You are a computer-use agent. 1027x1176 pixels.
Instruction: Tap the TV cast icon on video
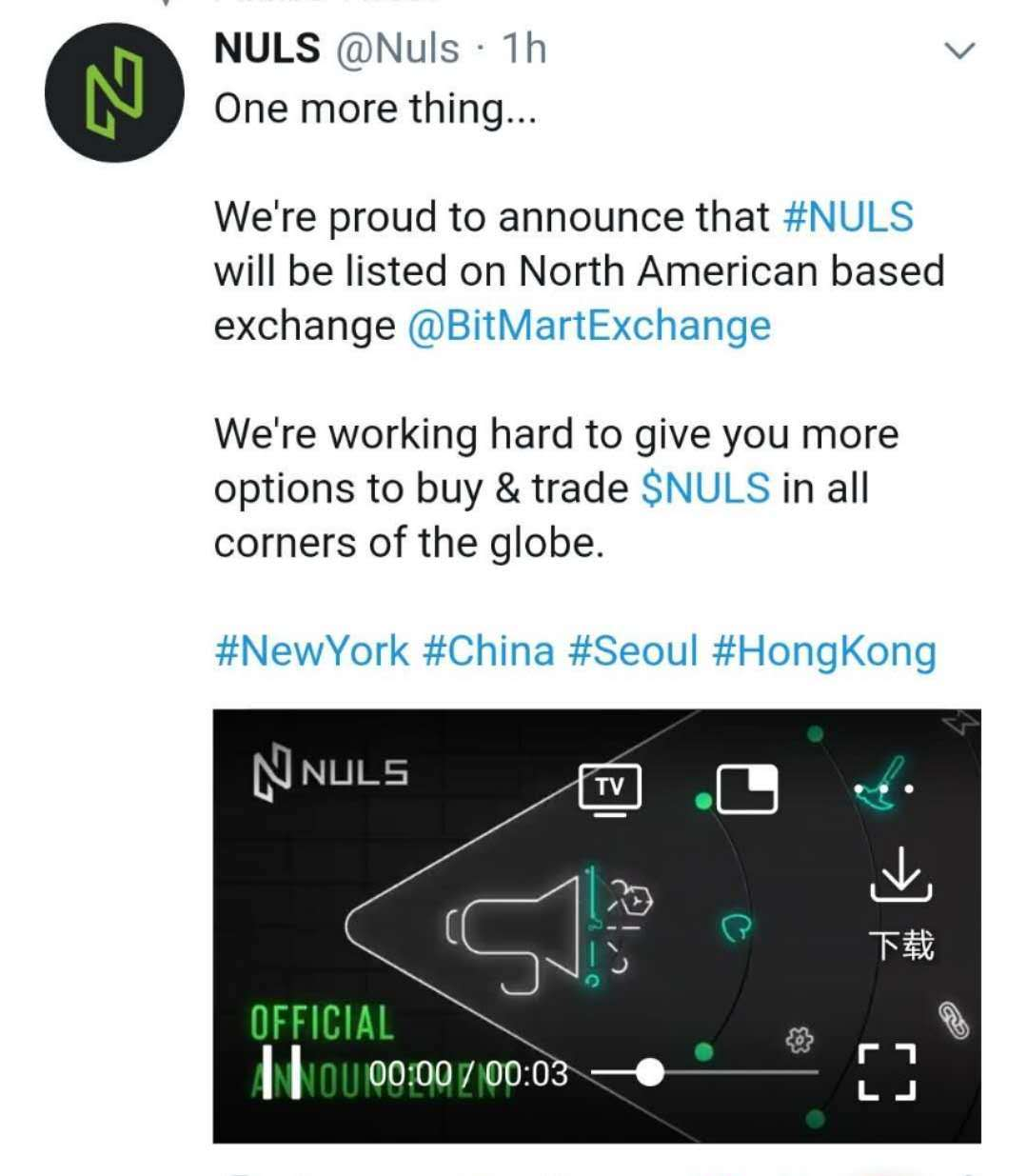click(610, 789)
